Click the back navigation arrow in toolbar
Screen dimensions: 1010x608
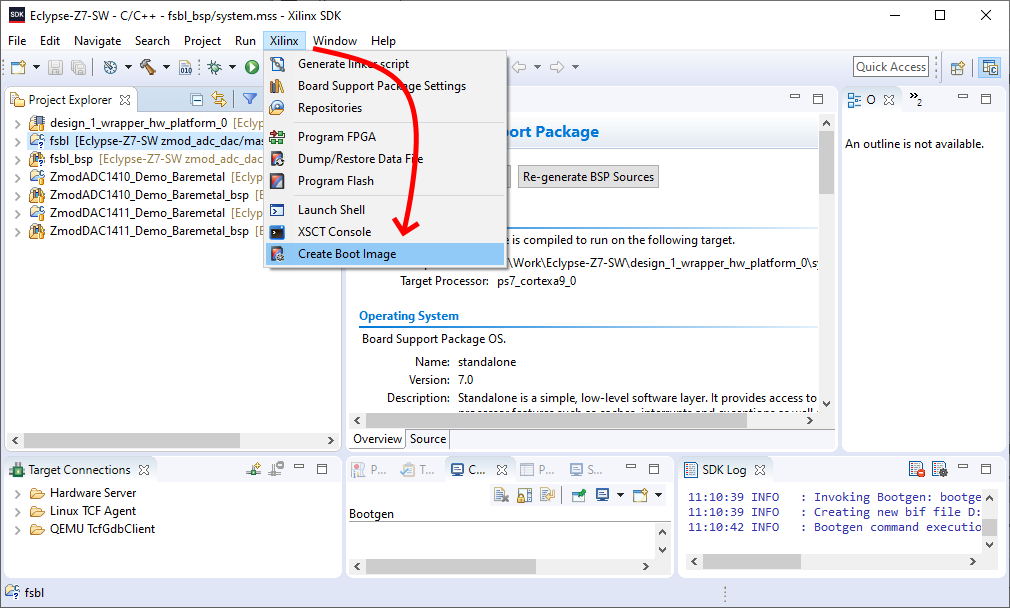(519, 67)
